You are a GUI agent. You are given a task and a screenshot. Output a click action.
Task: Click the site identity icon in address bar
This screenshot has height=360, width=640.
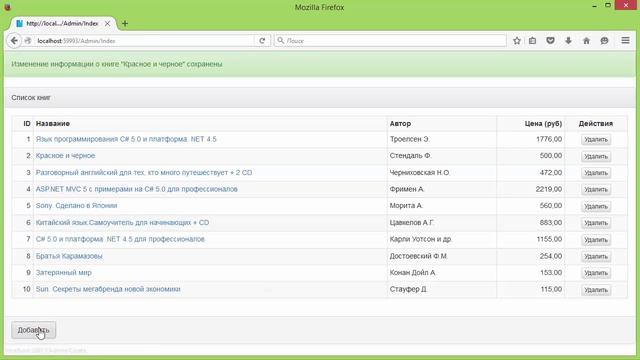[x=28, y=41]
